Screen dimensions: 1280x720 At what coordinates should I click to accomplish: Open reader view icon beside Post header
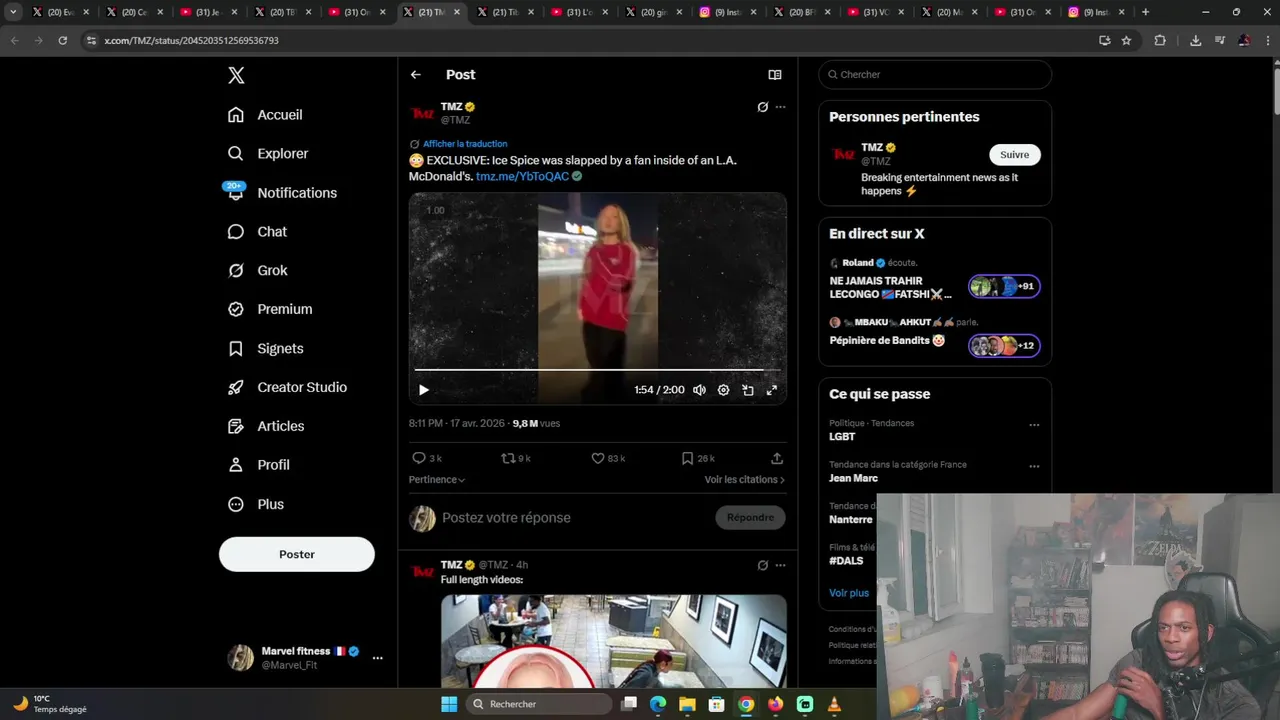tap(774, 75)
